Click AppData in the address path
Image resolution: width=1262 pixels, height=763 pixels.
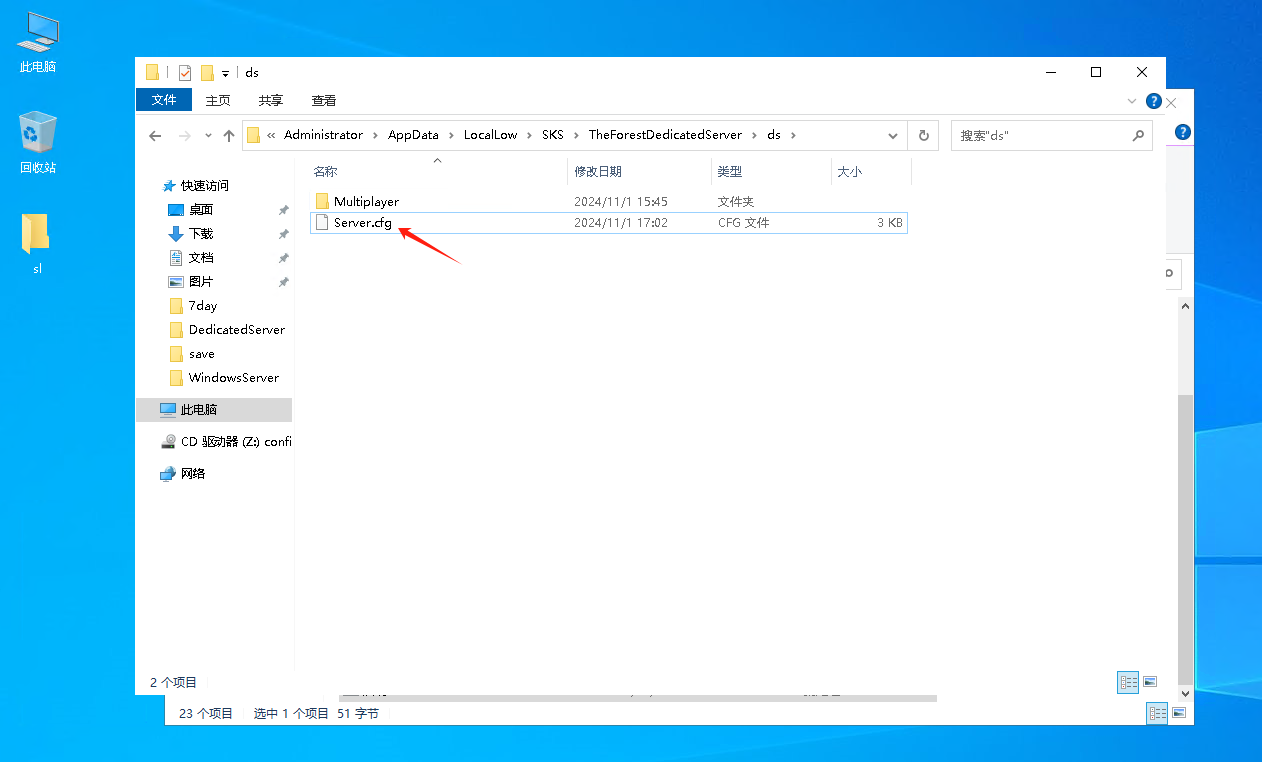click(x=413, y=135)
